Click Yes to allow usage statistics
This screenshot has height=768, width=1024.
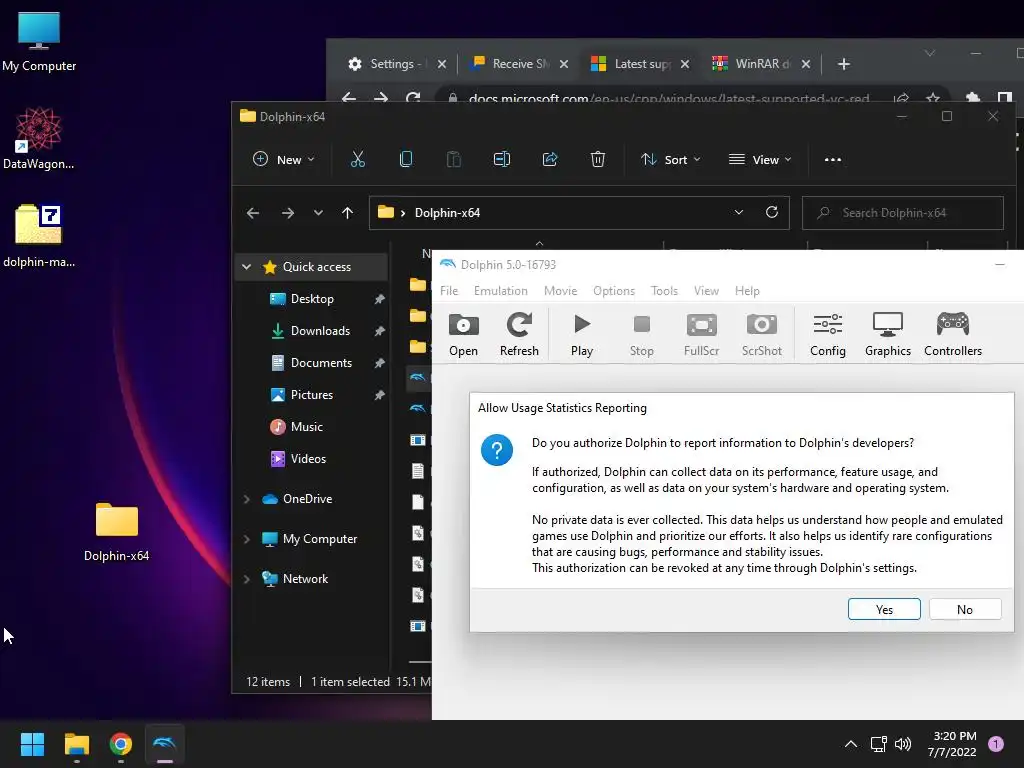pos(884,609)
